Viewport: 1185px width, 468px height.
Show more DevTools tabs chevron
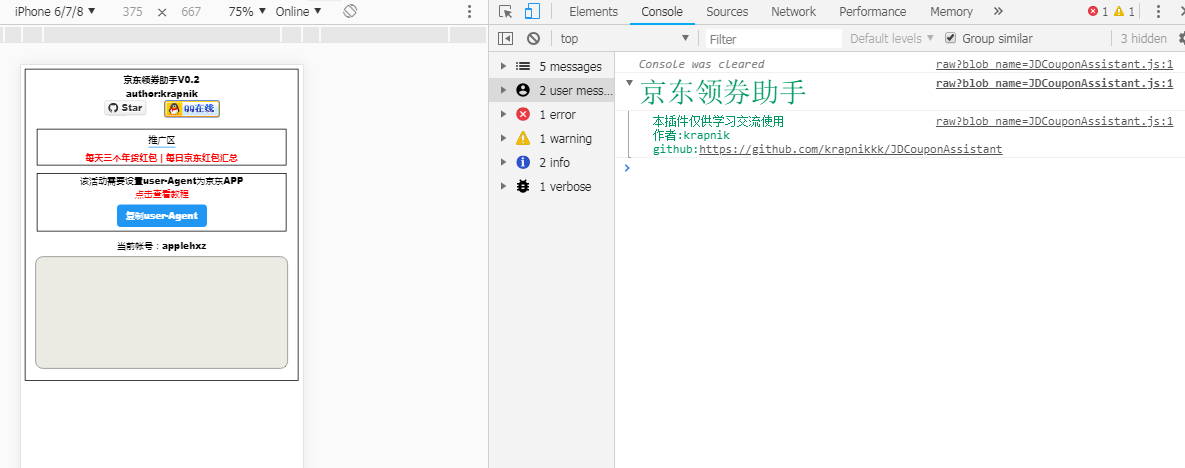(998, 11)
